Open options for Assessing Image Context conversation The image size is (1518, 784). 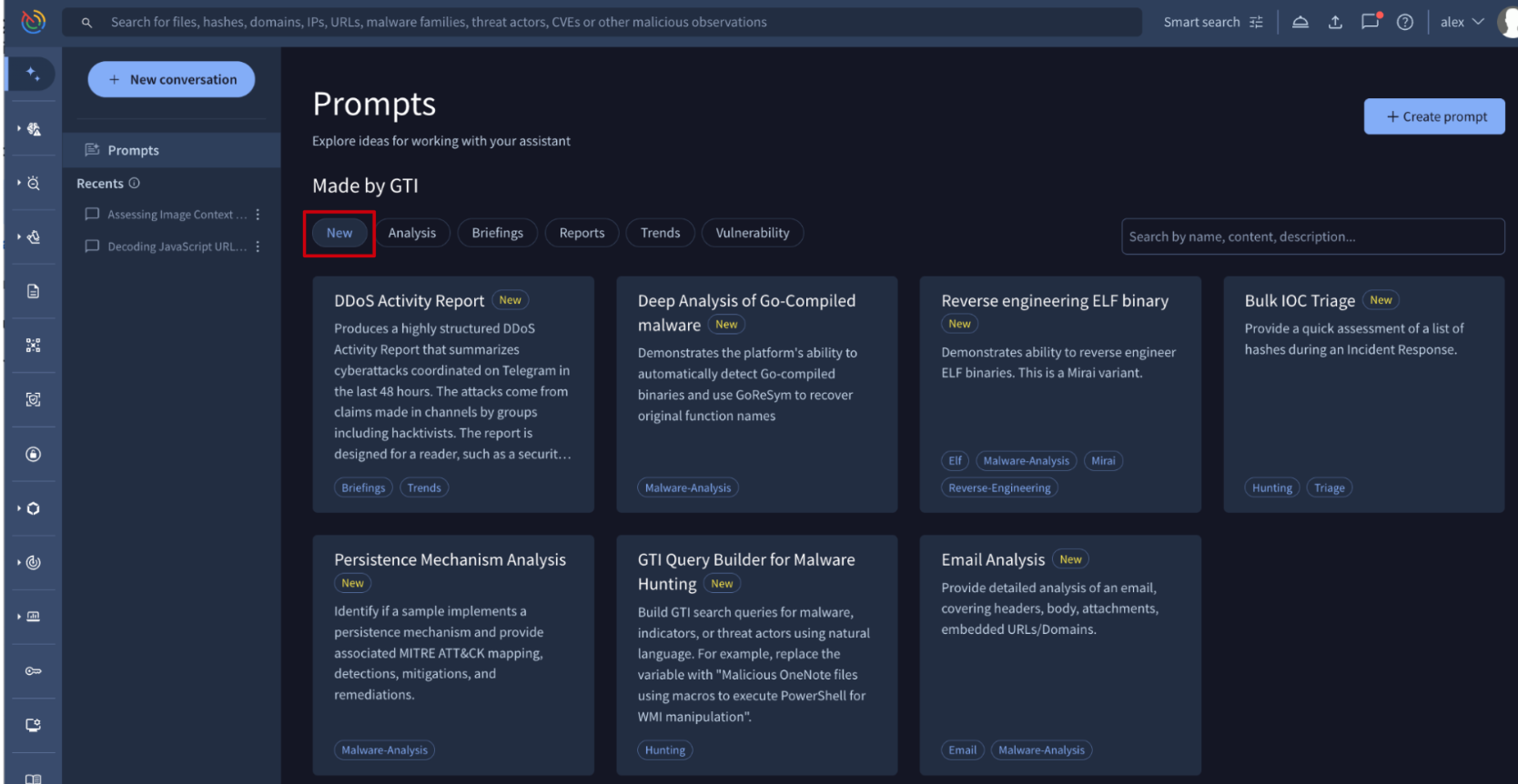click(x=258, y=215)
